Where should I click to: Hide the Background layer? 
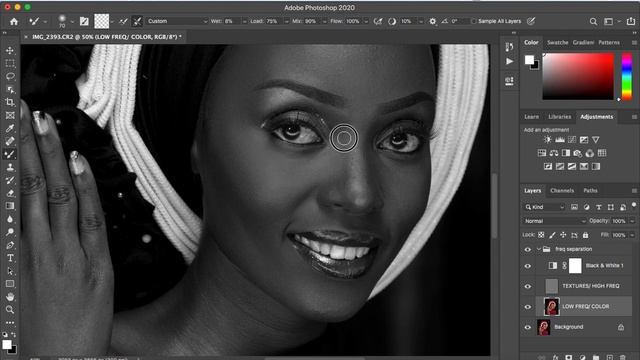pyautogui.click(x=527, y=327)
